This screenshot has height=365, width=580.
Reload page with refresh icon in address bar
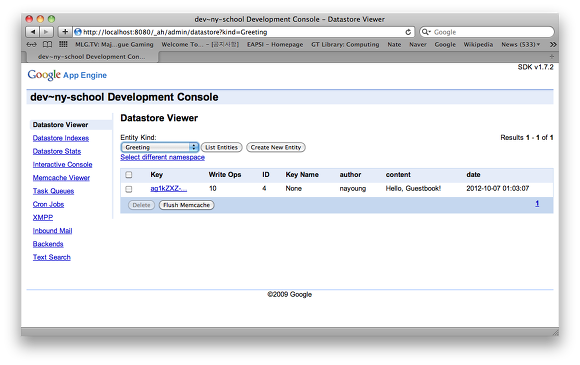408,32
